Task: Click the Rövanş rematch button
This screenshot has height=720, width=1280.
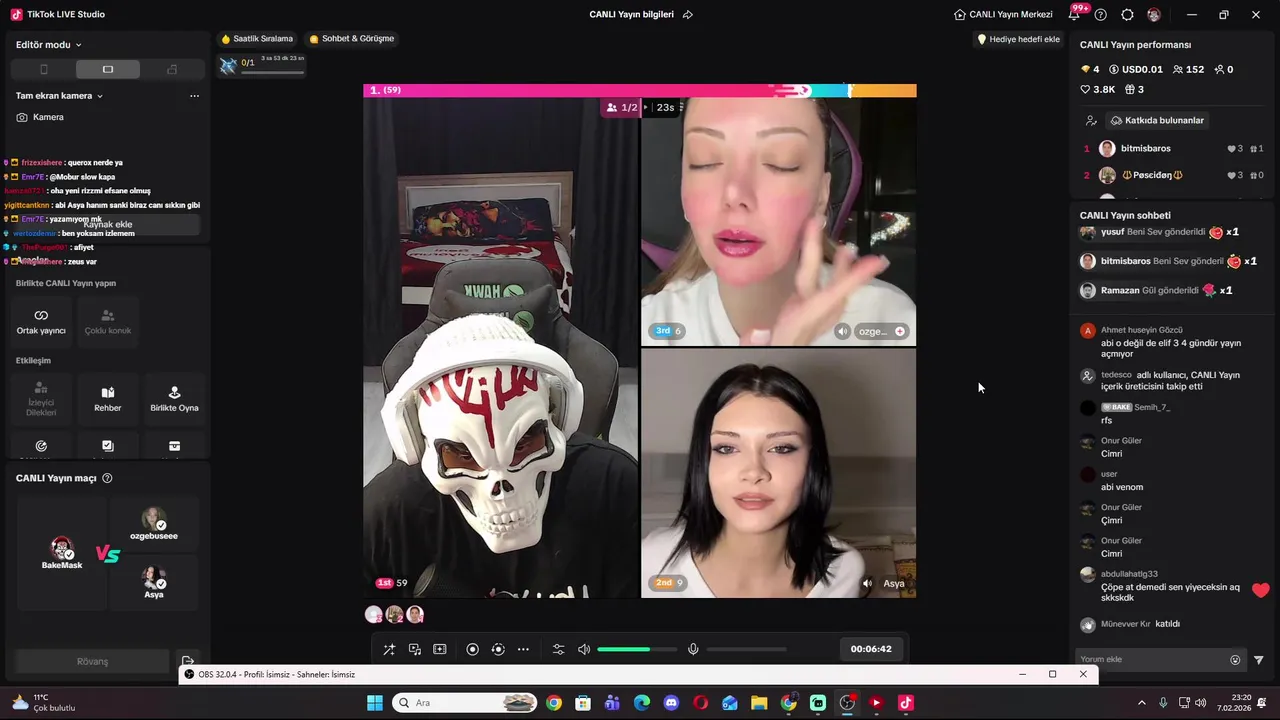Action: click(x=92, y=661)
